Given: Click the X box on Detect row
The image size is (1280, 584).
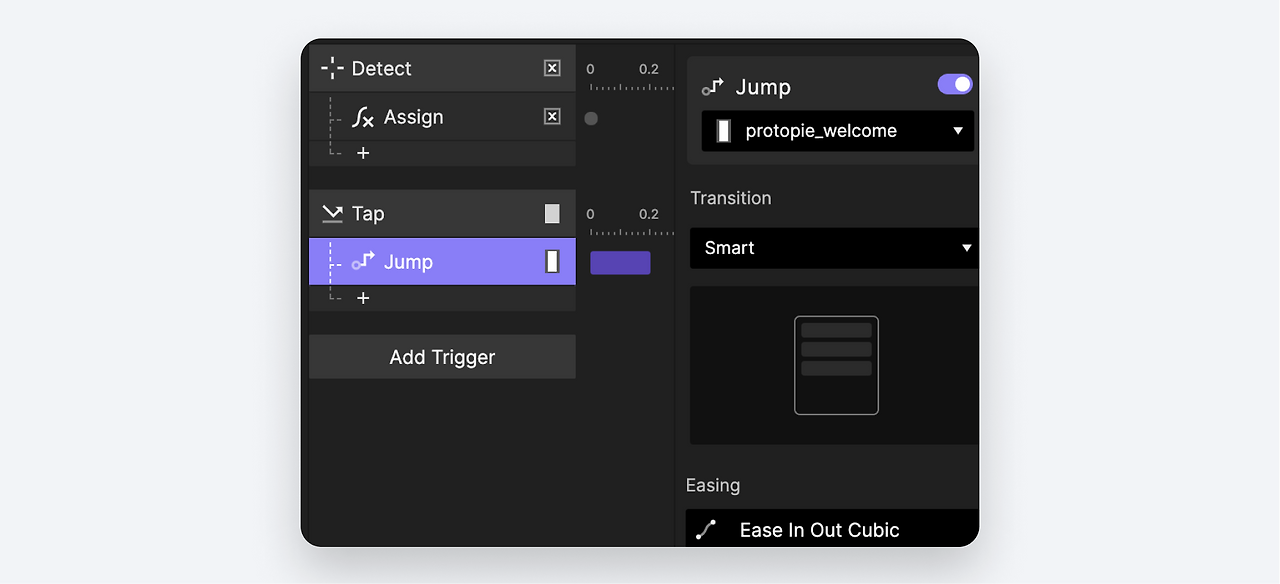Looking at the screenshot, I should 552,68.
